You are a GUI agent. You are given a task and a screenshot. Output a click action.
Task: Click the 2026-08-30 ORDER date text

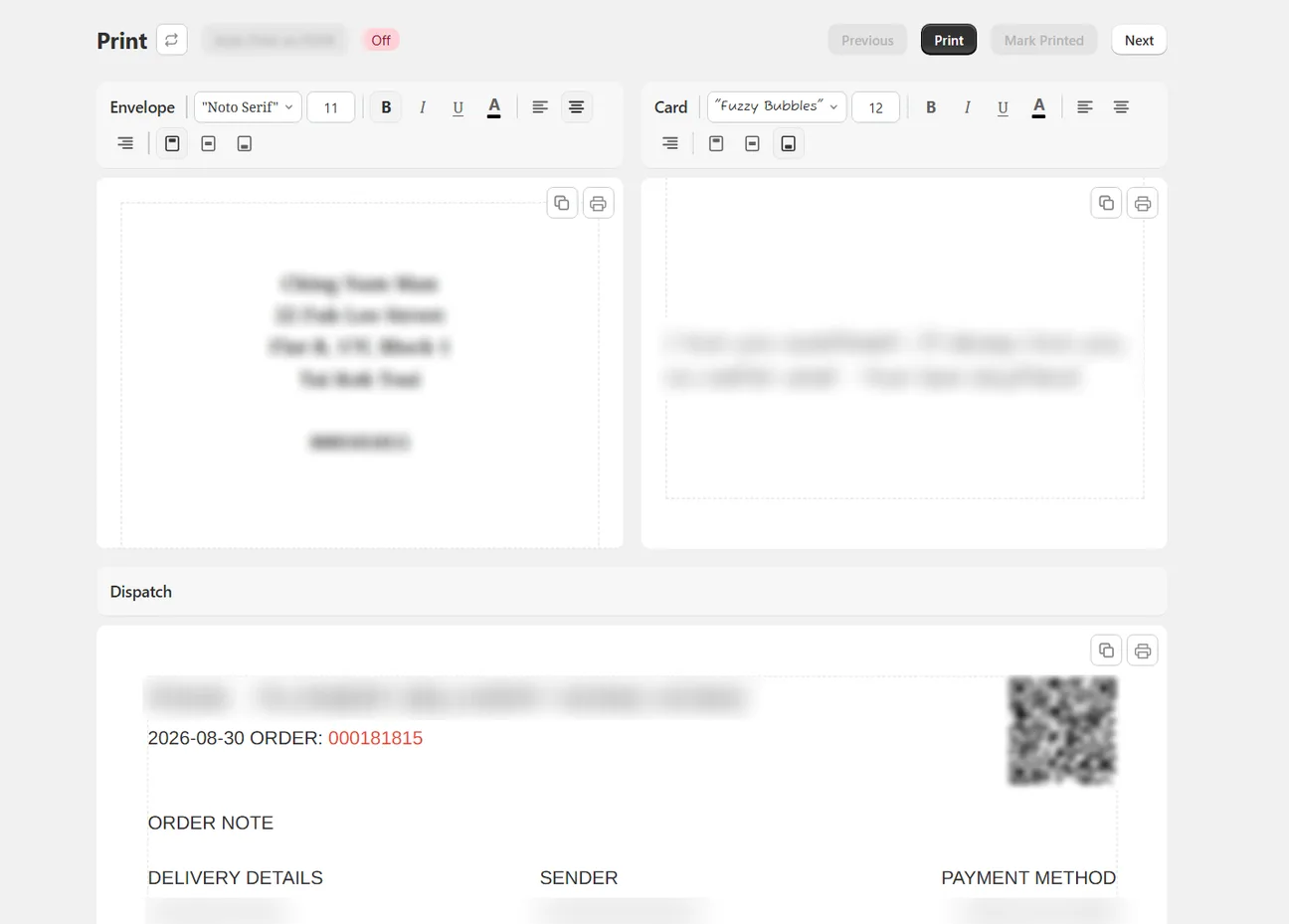click(235, 738)
